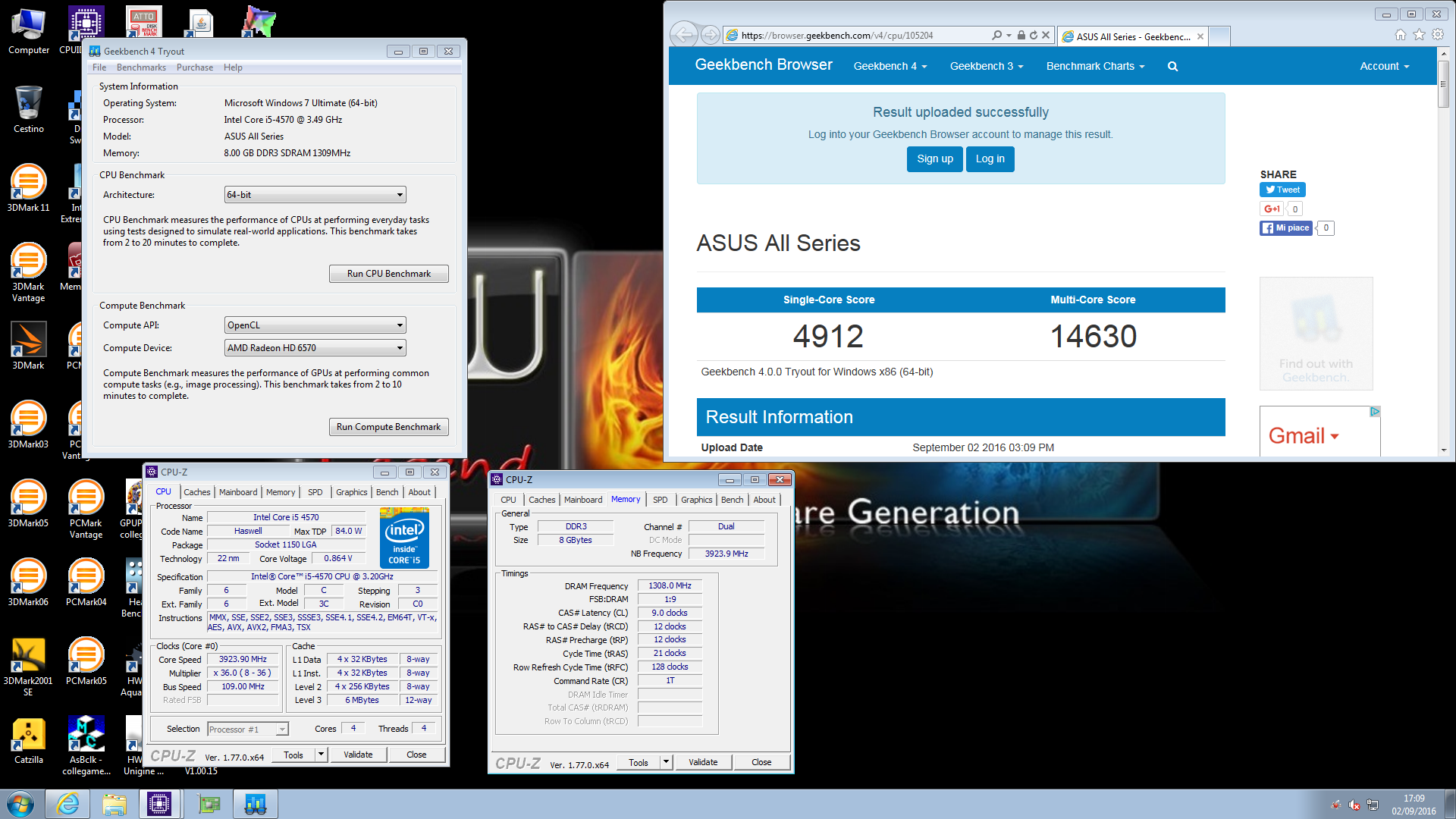
Task: Open the Benchmark Charts dropdown
Action: point(1096,67)
